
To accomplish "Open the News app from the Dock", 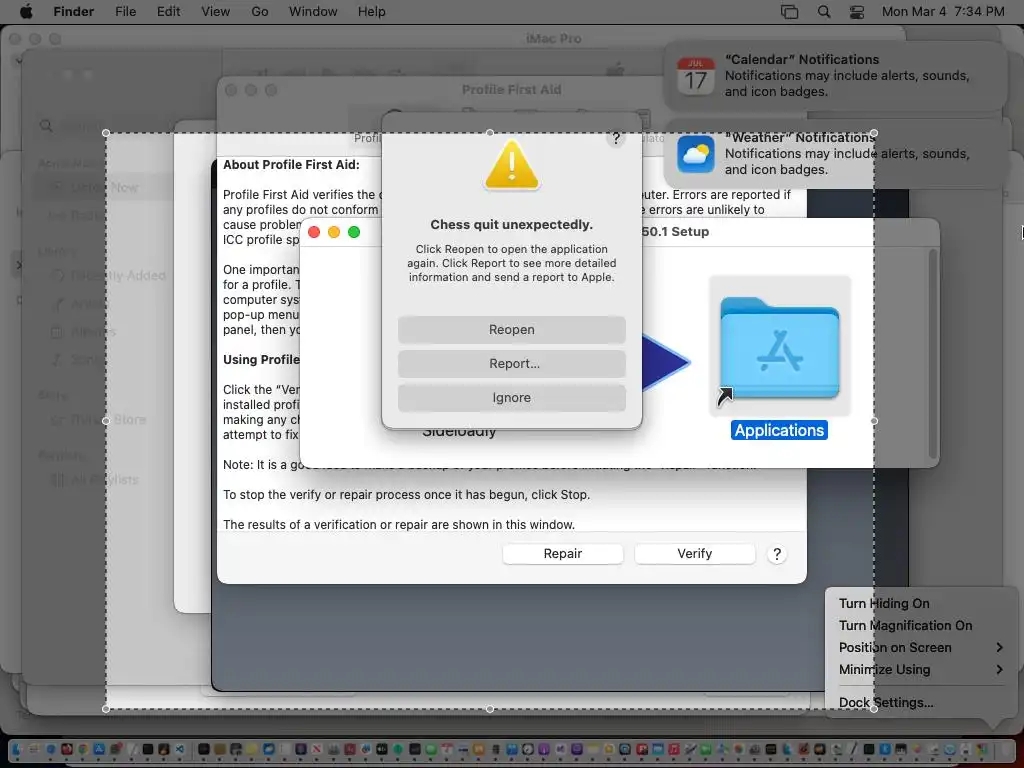I will point(316,749).
